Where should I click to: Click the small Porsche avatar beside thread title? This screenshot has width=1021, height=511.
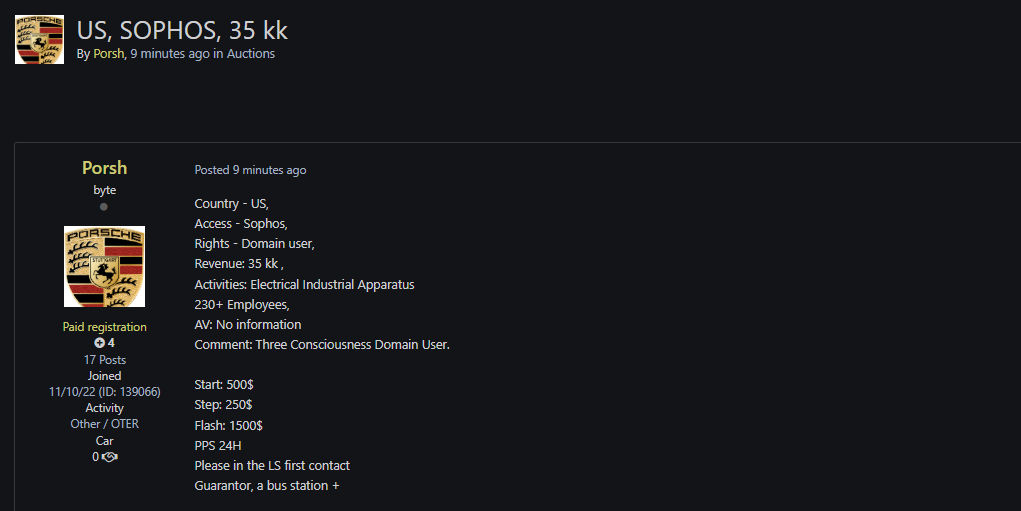point(39,39)
